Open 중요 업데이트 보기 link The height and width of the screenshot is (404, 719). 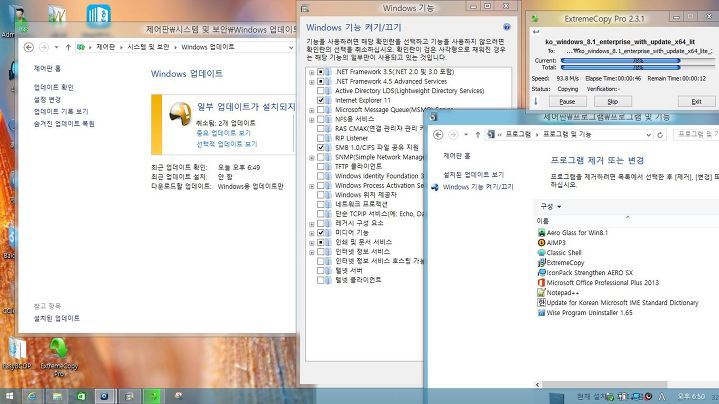[x=223, y=133]
